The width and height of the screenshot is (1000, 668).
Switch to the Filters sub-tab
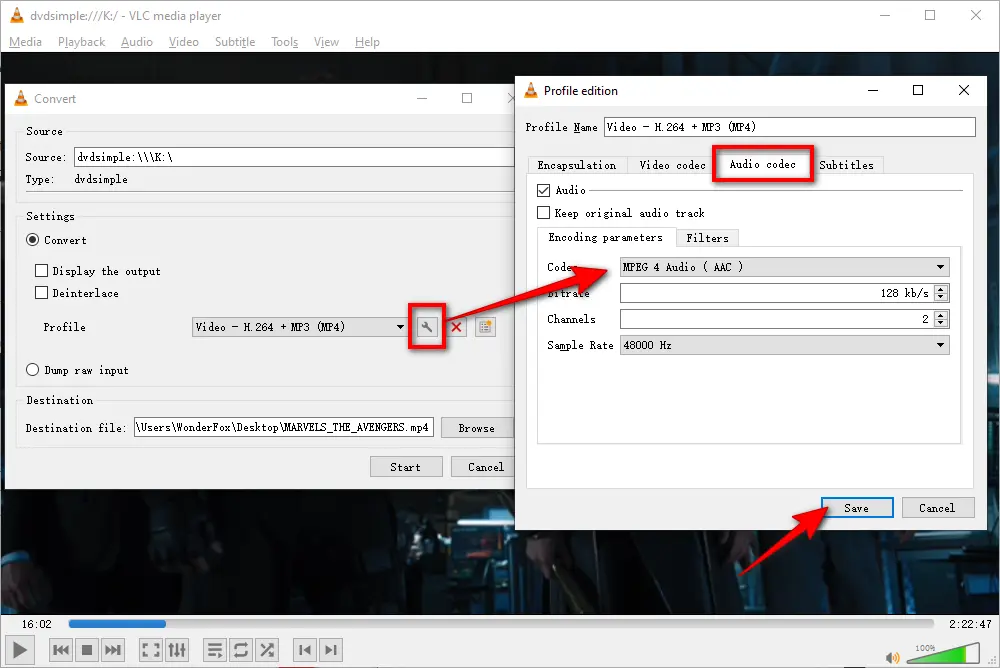(x=707, y=238)
